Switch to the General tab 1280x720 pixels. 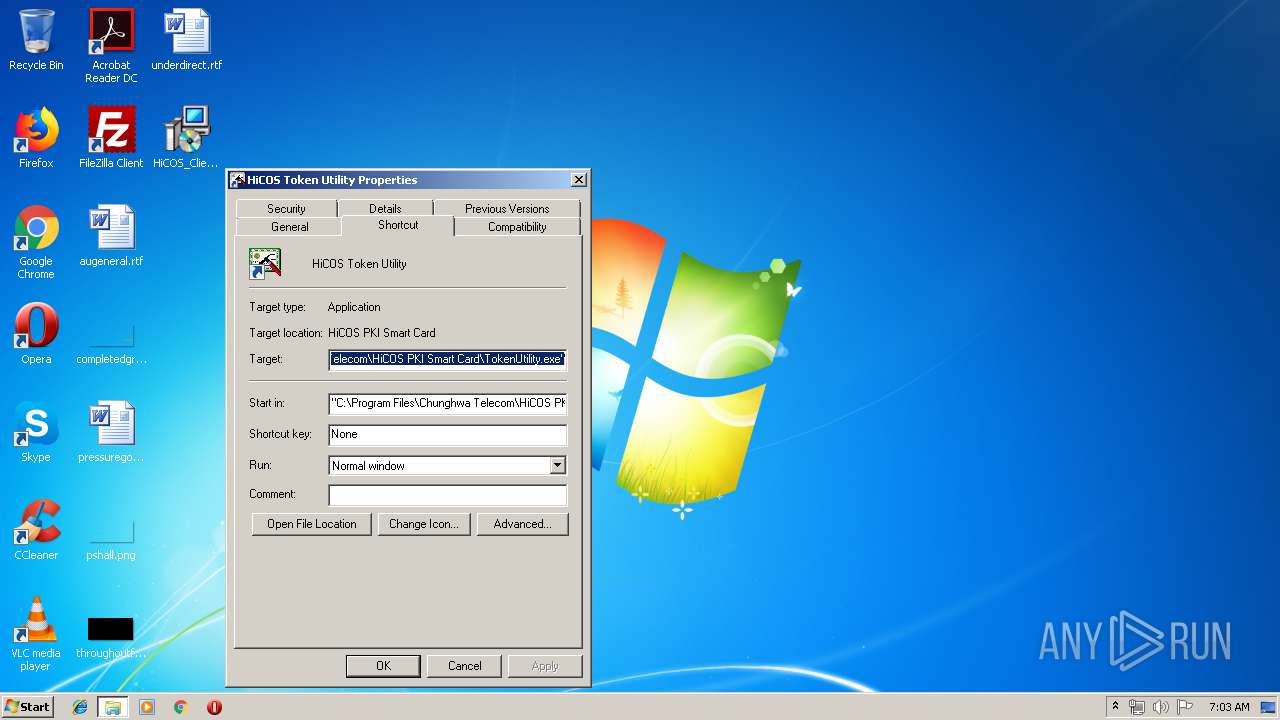click(x=290, y=226)
